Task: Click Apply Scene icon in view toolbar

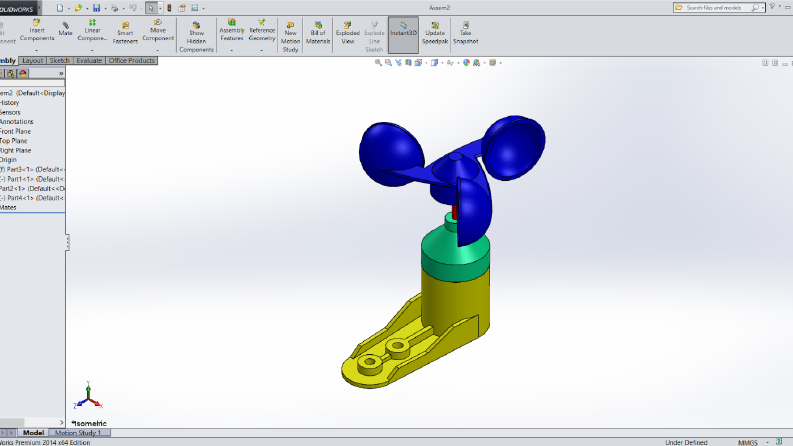Action: point(476,63)
